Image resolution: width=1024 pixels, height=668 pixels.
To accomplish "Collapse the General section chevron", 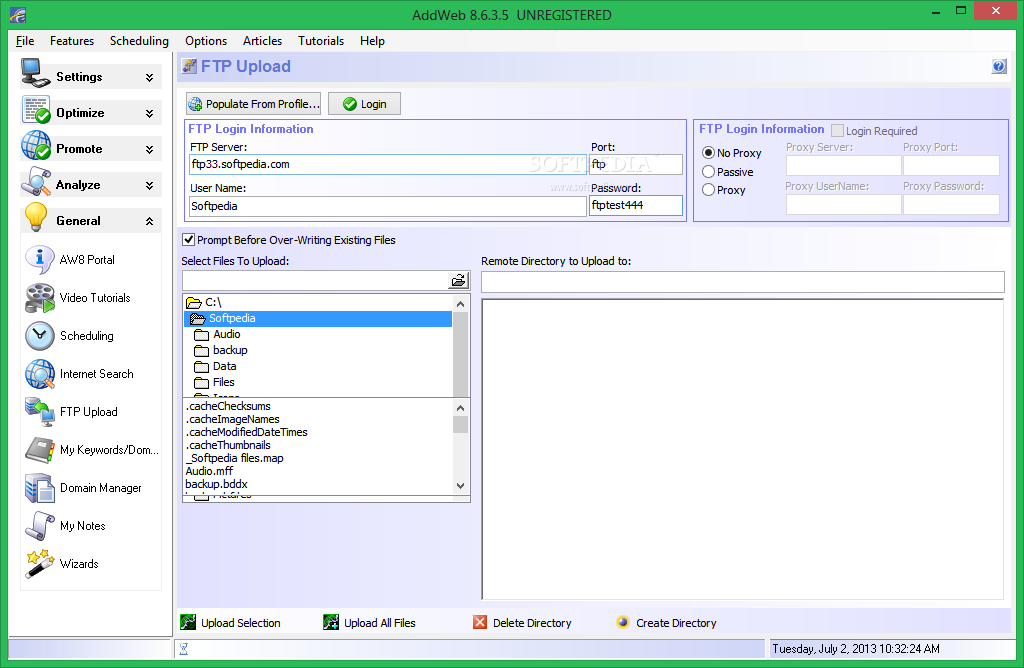I will click(x=150, y=221).
